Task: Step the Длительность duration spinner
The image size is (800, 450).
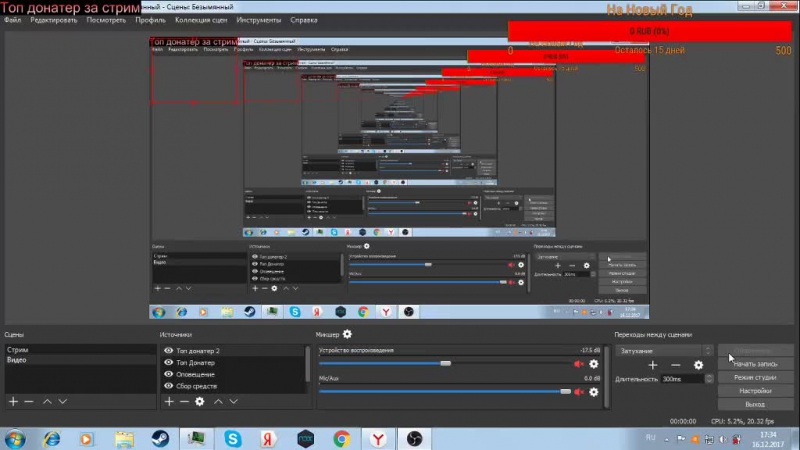Action: coord(709,379)
